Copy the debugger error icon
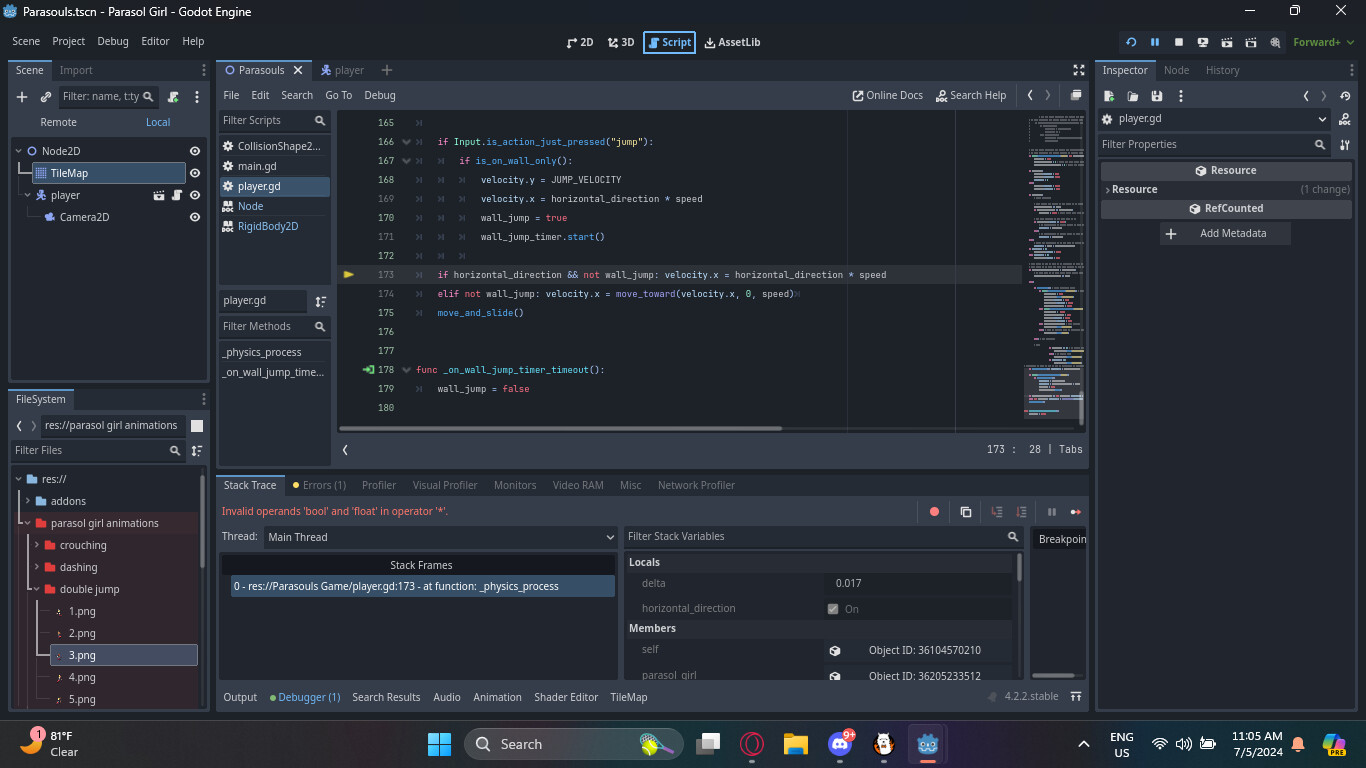1366x768 pixels. (x=966, y=512)
